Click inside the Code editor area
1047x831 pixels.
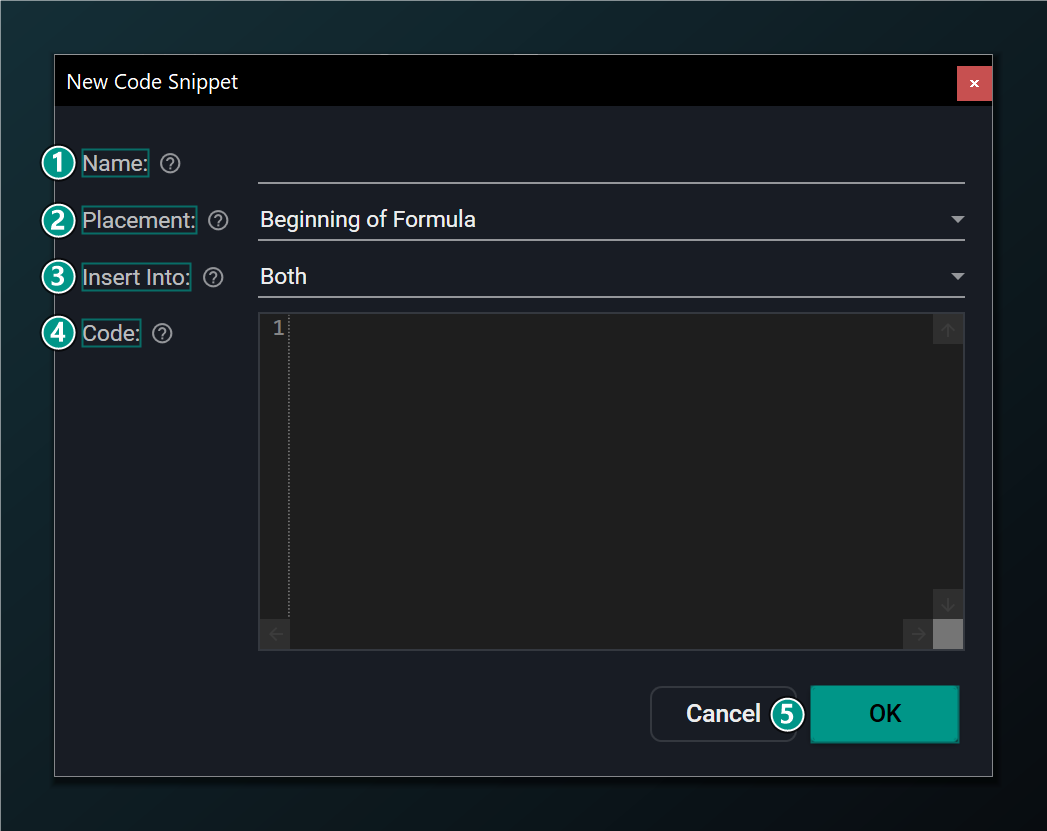coord(611,481)
